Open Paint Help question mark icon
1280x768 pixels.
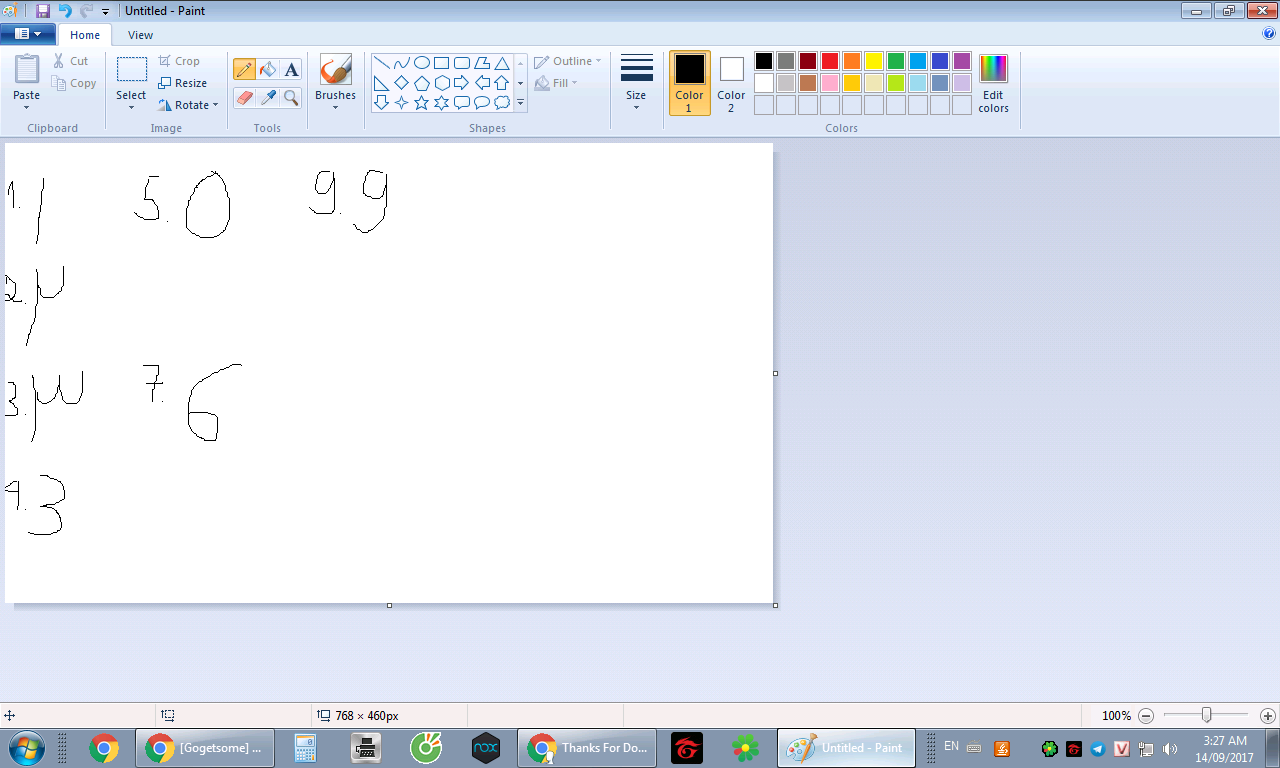tap(1269, 33)
